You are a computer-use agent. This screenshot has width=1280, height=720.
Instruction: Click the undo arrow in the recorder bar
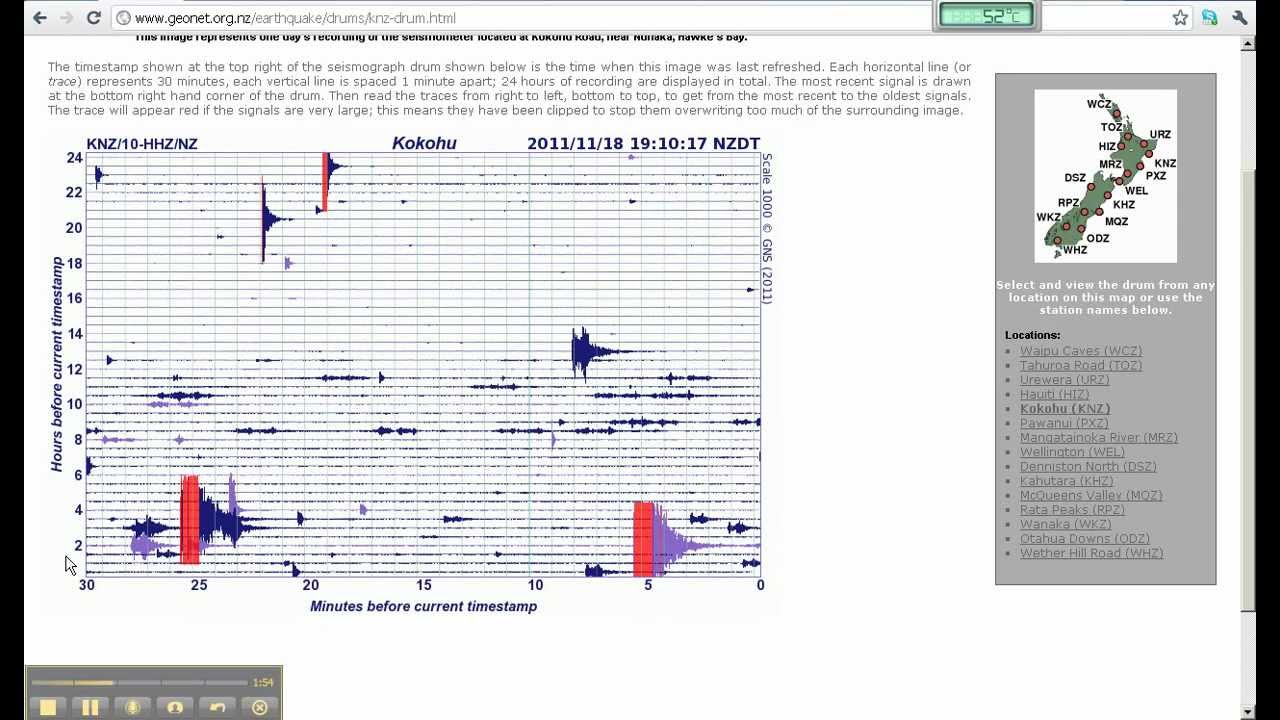(217, 707)
